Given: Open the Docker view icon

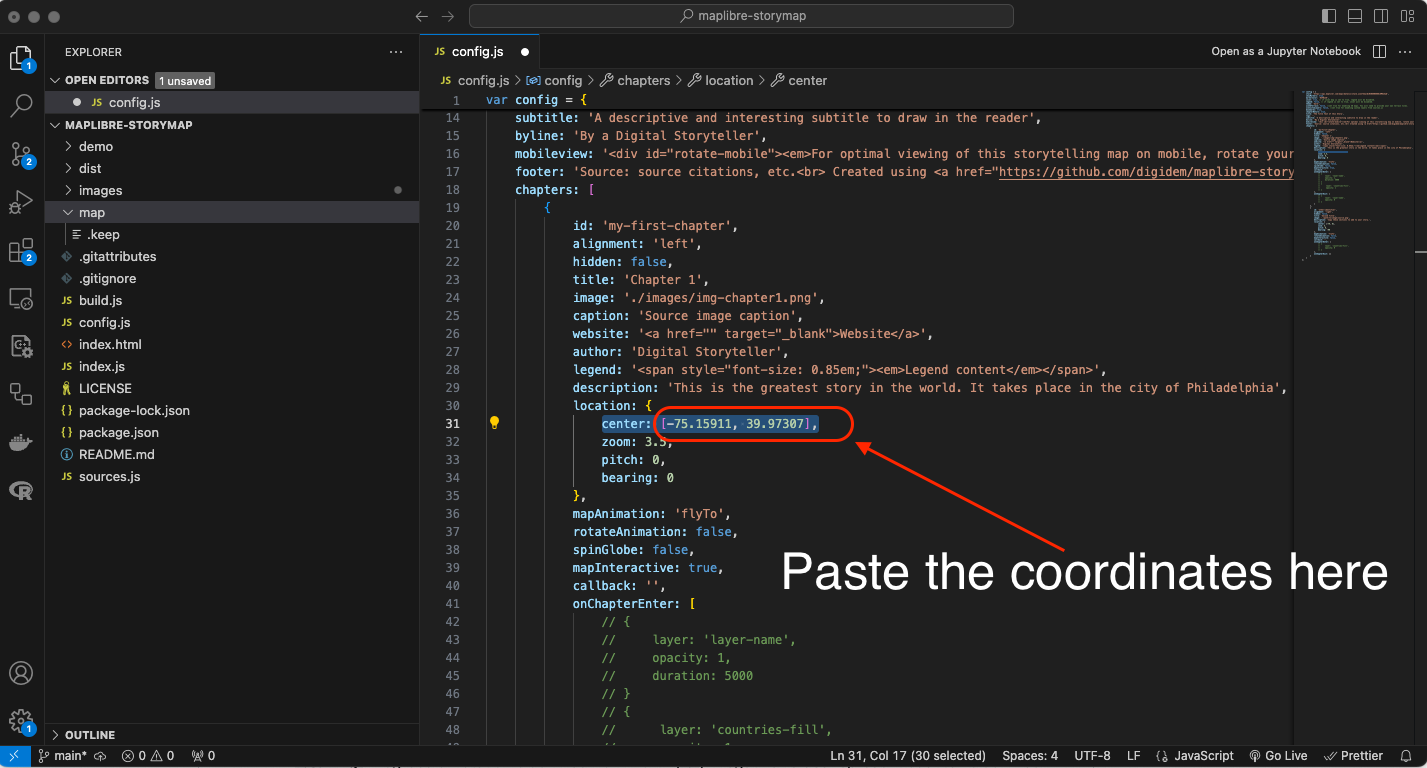Looking at the screenshot, I should (x=21, y=442).
